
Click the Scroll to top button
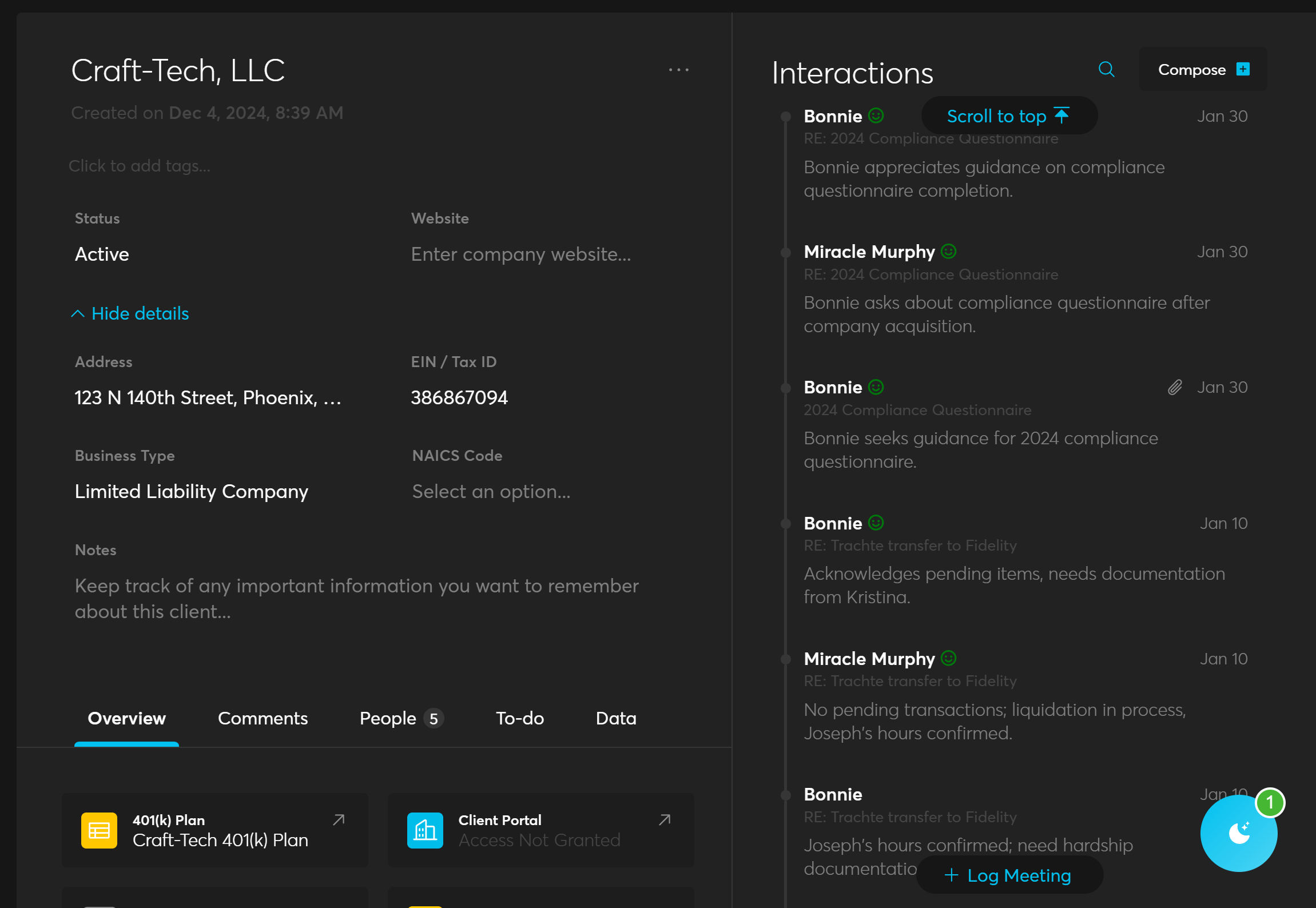click(1008, 116)
